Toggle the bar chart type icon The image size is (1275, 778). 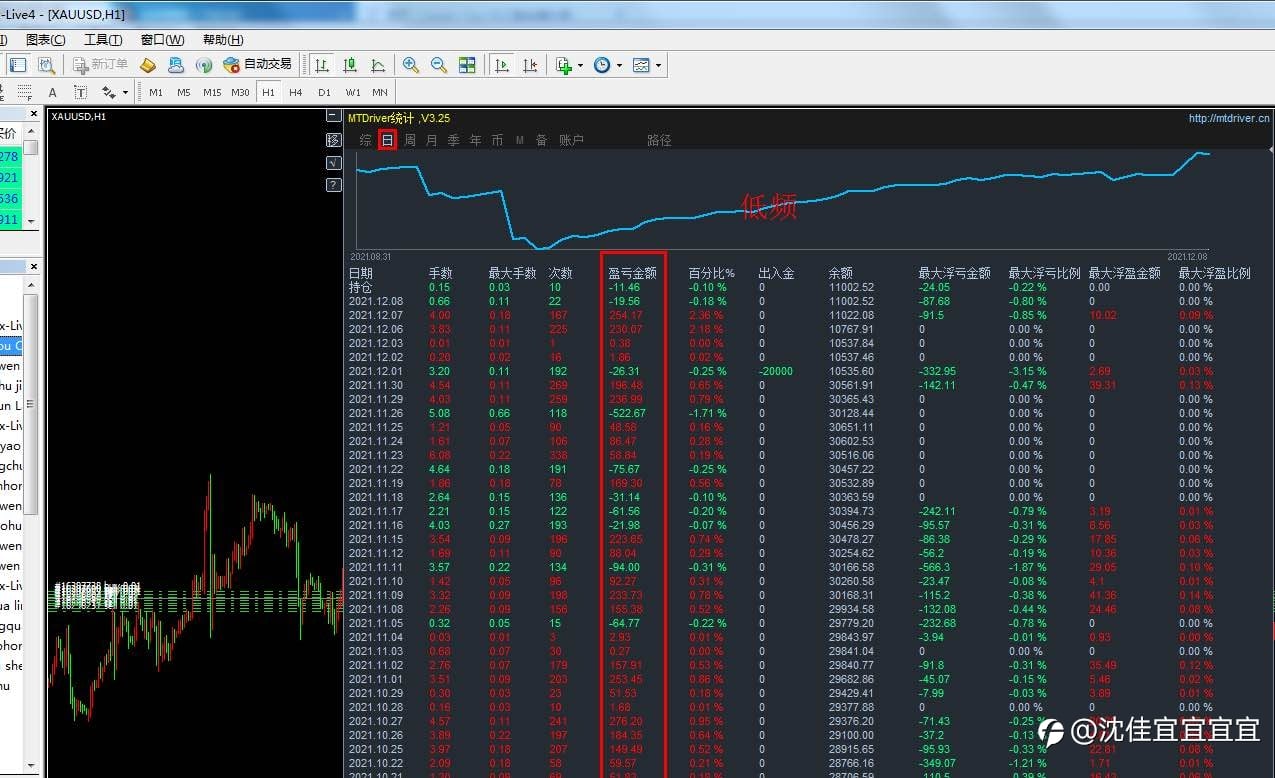[322, 65]
